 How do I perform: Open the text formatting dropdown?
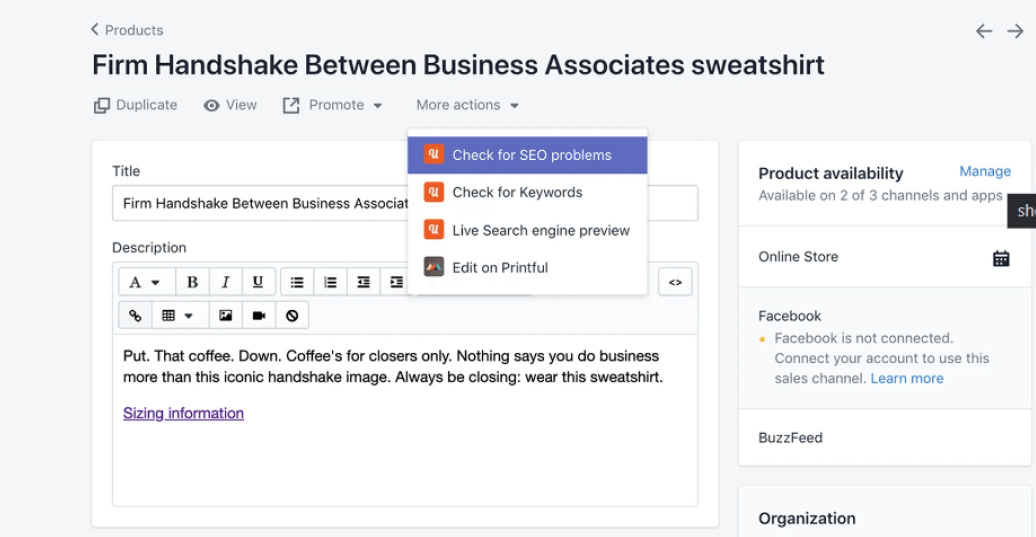[146, 283]
